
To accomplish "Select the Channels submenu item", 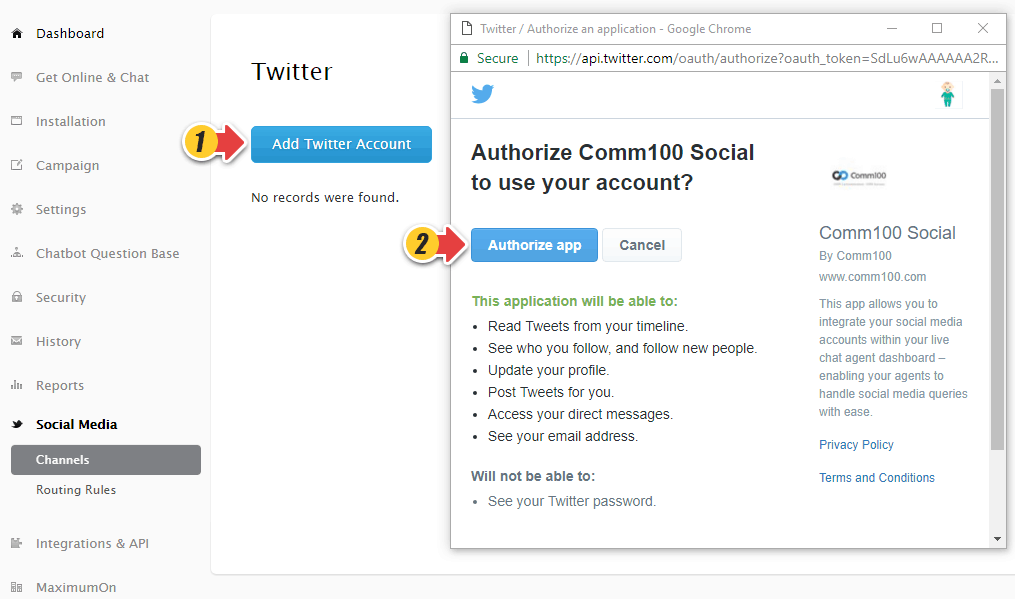I will (x=106, y=460).
